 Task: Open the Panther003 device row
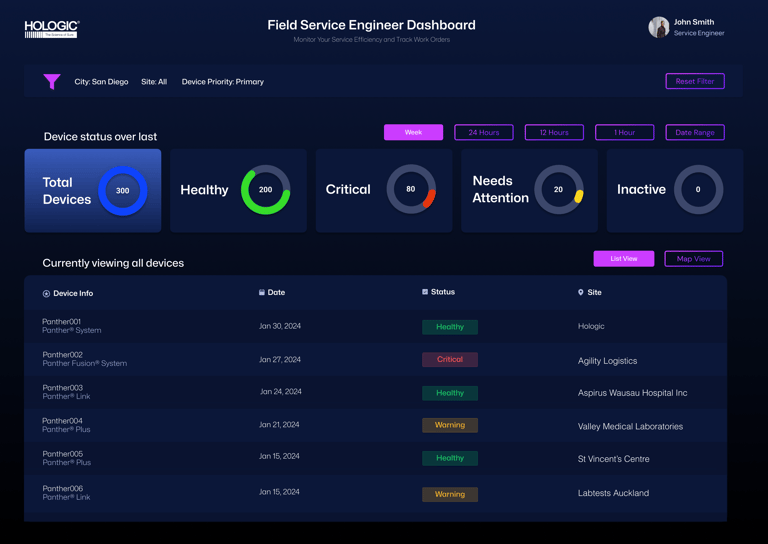[376, 392]
